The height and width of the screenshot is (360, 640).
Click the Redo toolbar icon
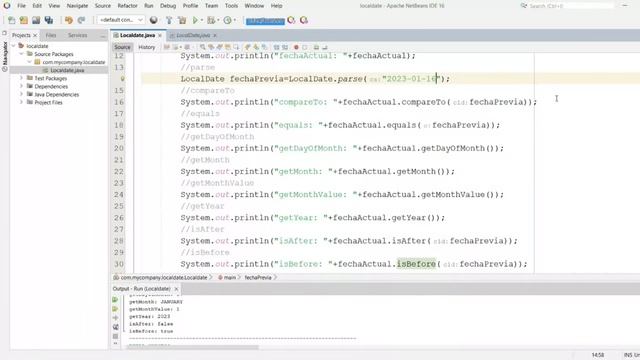coord(81,20)
